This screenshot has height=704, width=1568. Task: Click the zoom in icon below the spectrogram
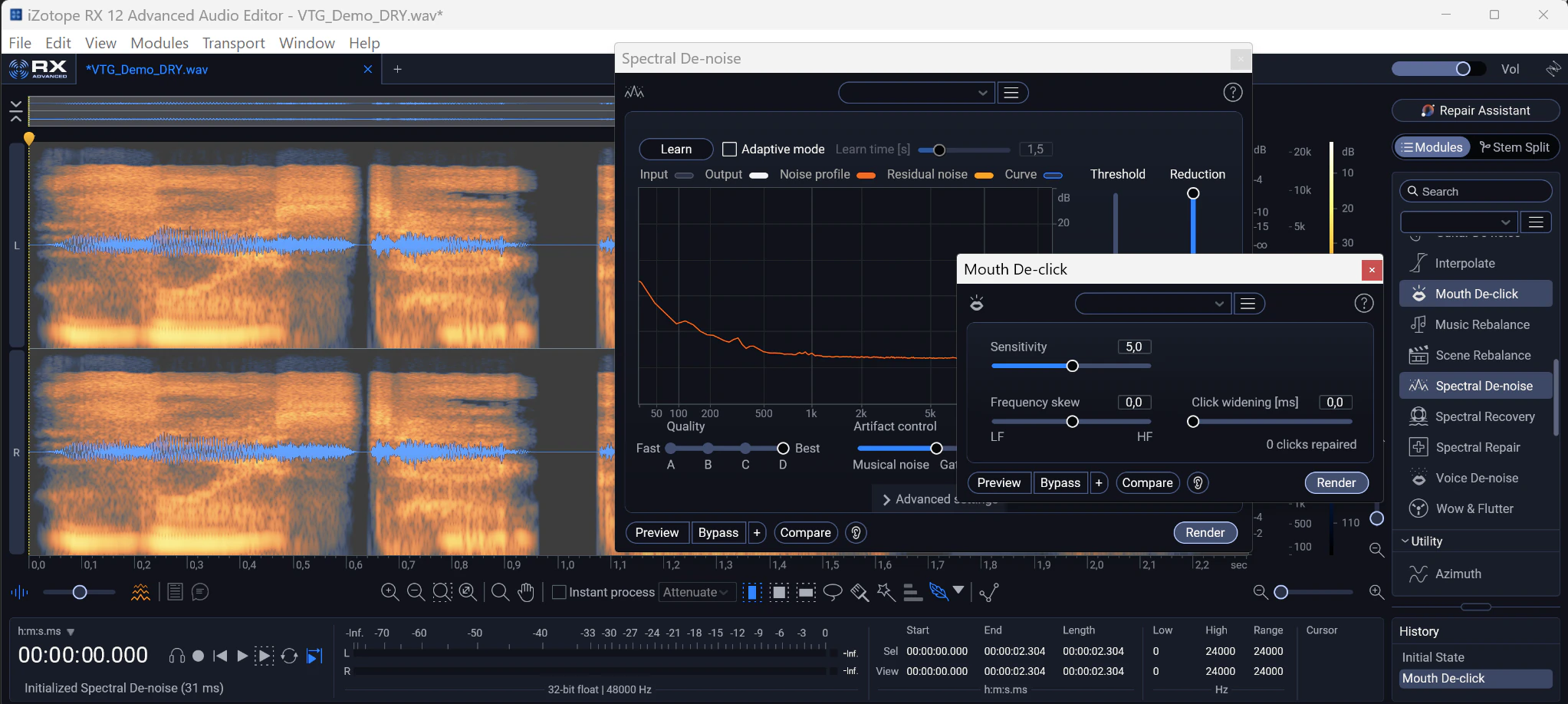click(x=390, y=592)
